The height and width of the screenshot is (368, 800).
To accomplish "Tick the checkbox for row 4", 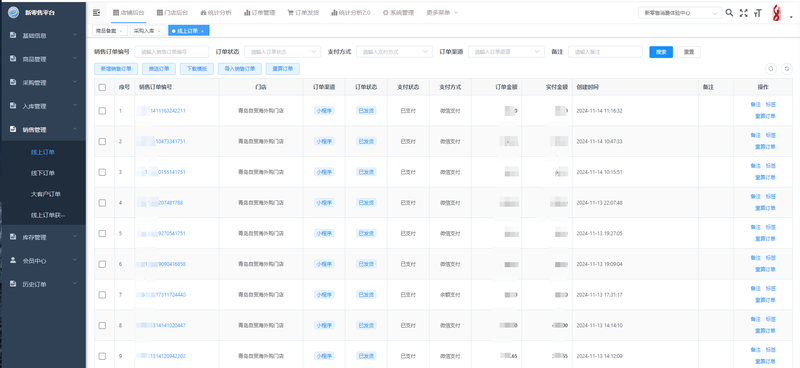I will 102,203.
